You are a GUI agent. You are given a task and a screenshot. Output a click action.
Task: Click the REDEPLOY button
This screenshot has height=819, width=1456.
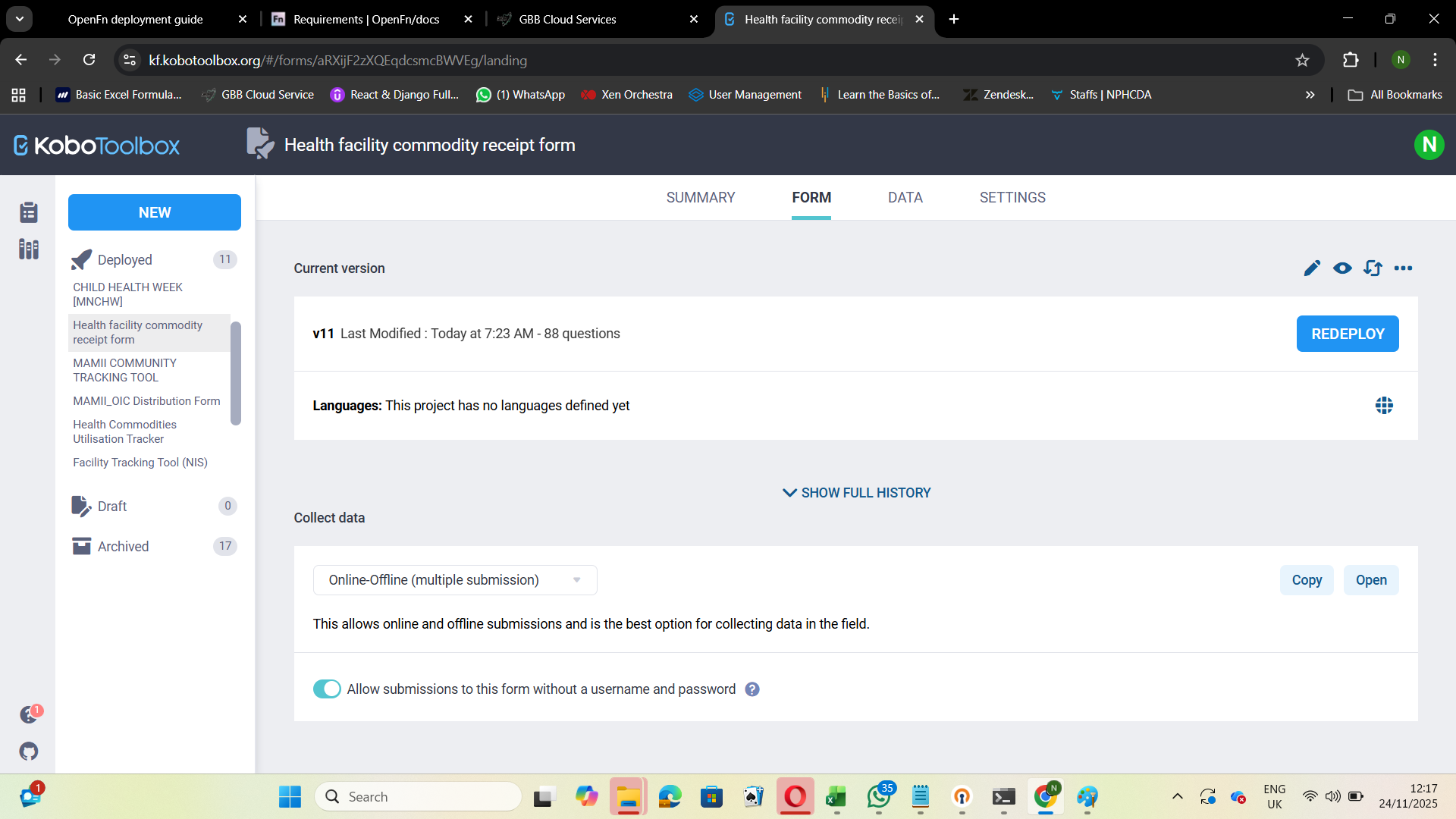[x=1347, y=334]
